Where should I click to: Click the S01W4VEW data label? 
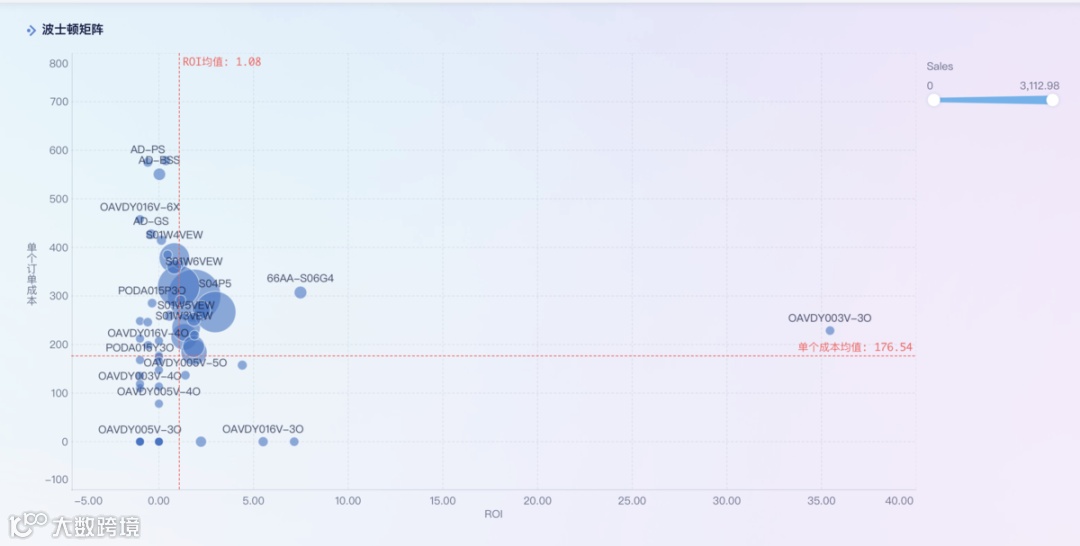174,235
